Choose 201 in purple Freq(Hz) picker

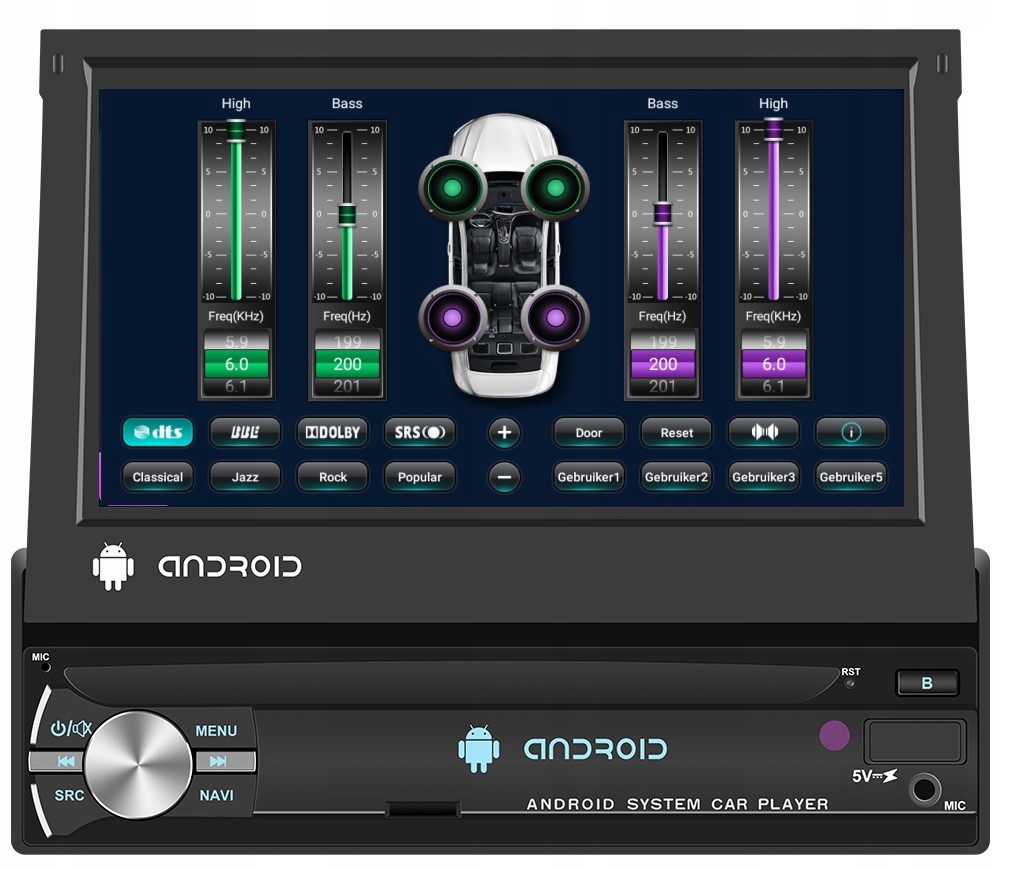(x=663, y=386)
